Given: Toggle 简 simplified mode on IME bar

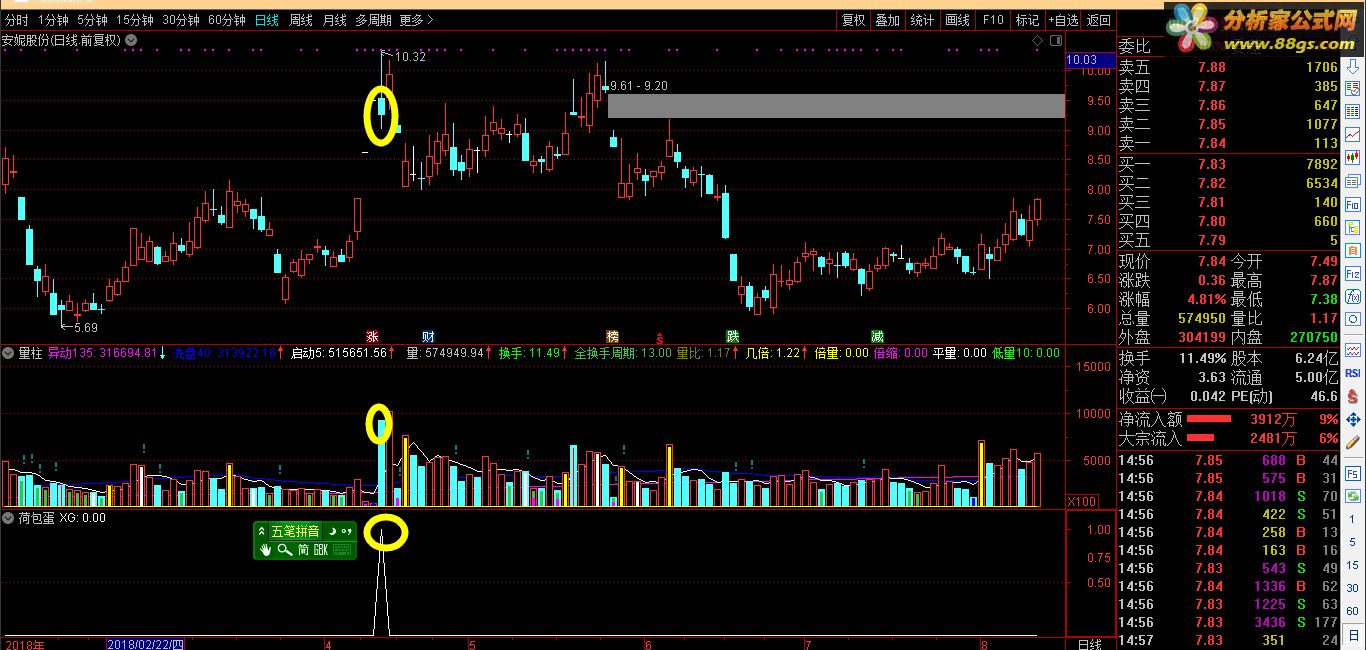Looking at the screenshot, I should coord(303,549).
